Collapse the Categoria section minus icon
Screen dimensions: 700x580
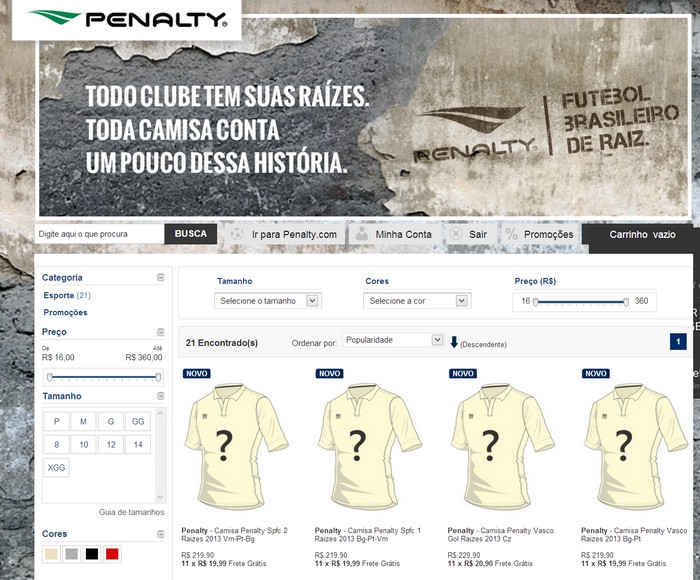coord(161,277)
